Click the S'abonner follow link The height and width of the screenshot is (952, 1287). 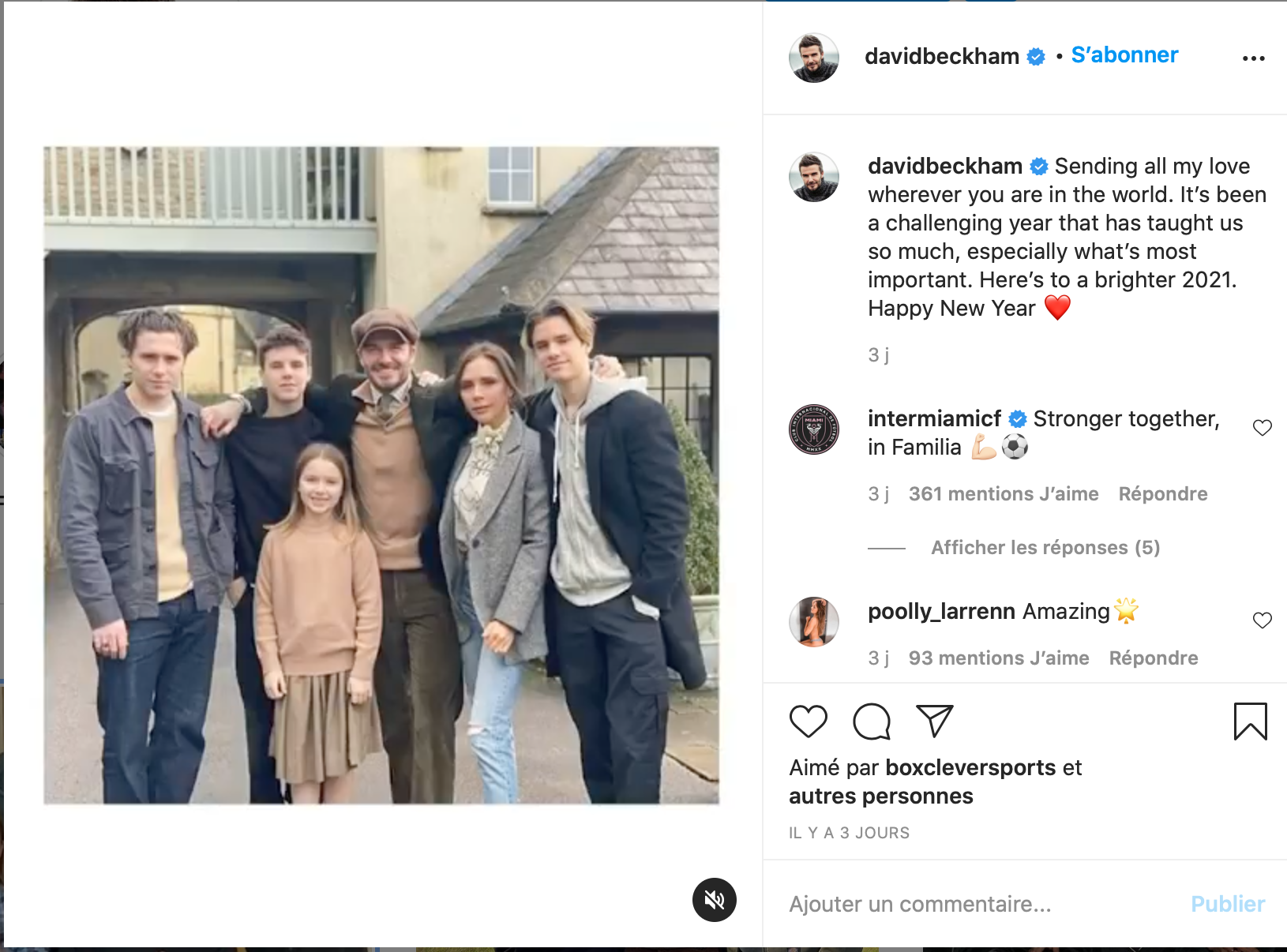click(x=1124, y=55)
